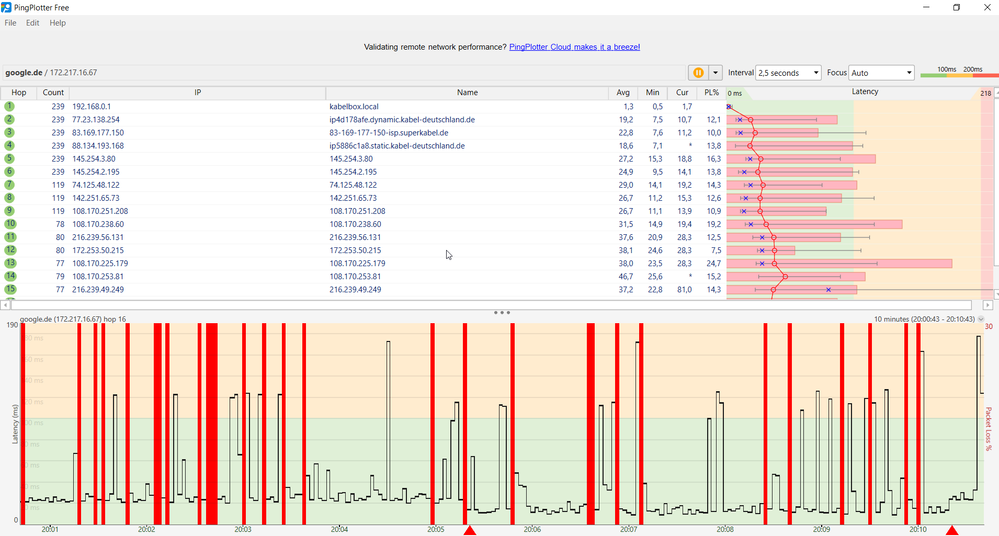Viewport: 999px width, 536px height.
Task: Click the hop 12 green circle icon
Action: coord(10,250)
